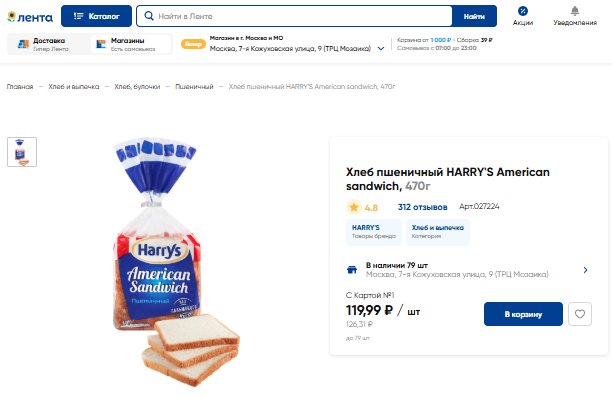The height and width of the screenshot is (398, 612).
Task: Go to Пшеничный breadcrumb
Action: coord(194,87)
